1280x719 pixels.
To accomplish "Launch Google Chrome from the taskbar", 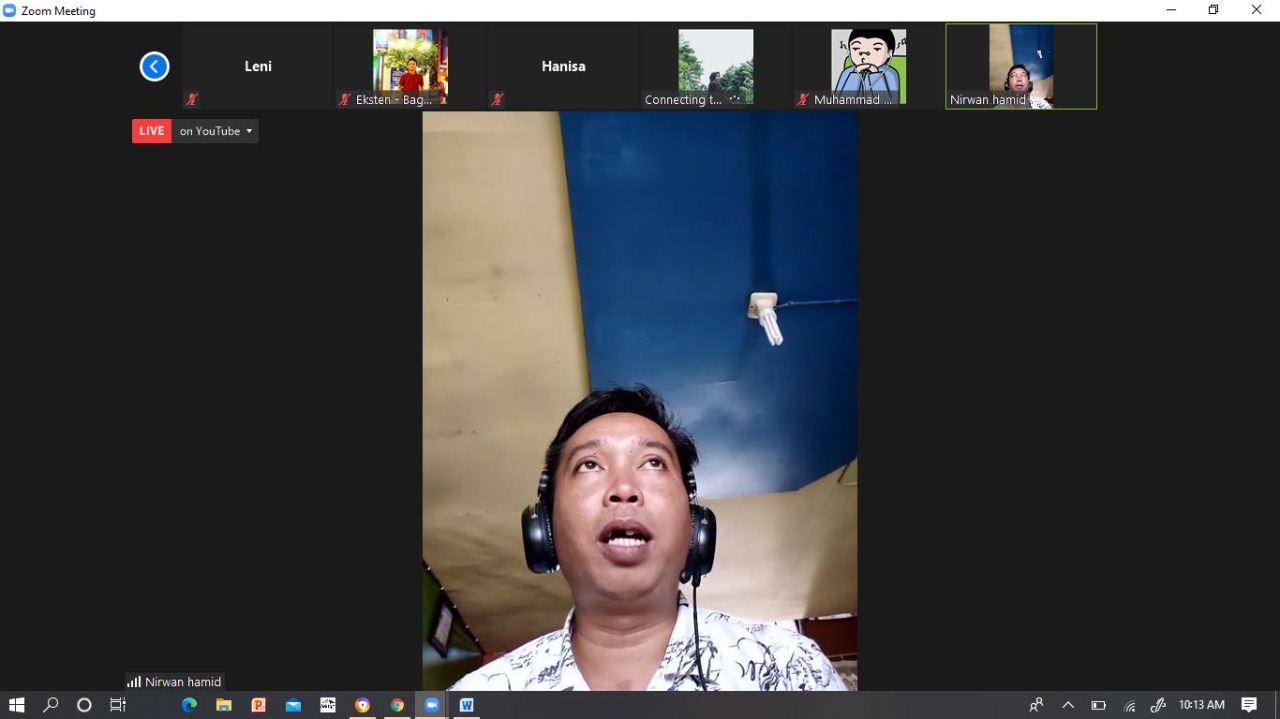I will 397,705.
